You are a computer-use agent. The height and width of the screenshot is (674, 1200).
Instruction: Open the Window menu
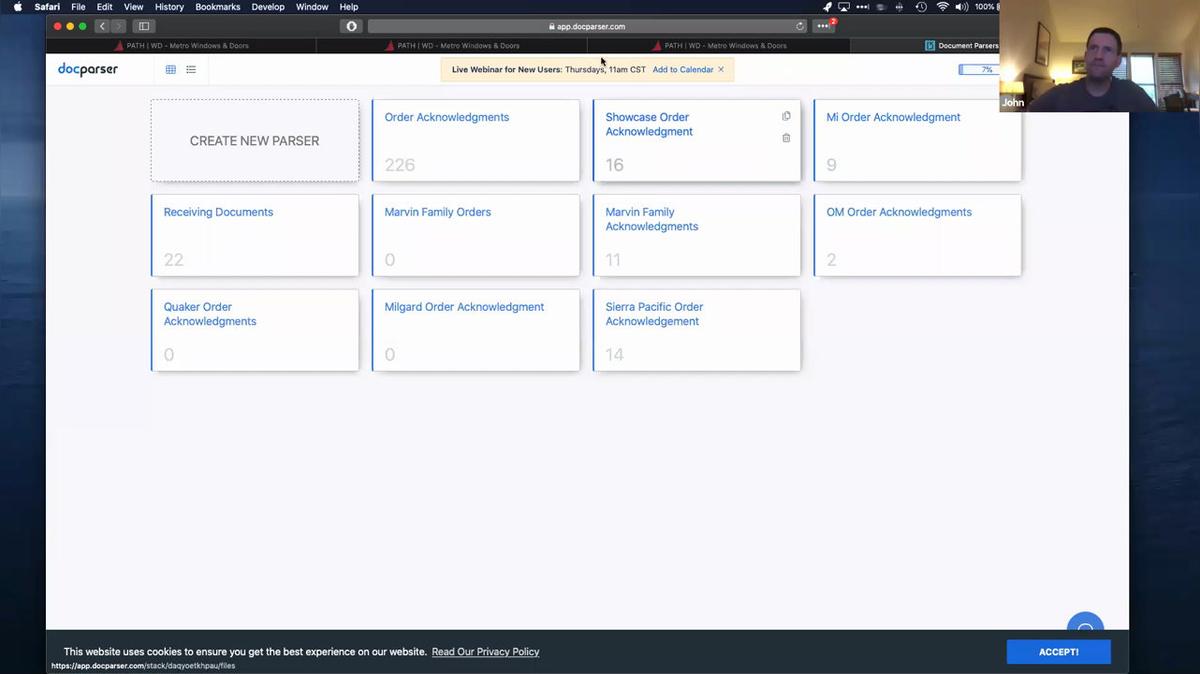[x=312, y=7]
